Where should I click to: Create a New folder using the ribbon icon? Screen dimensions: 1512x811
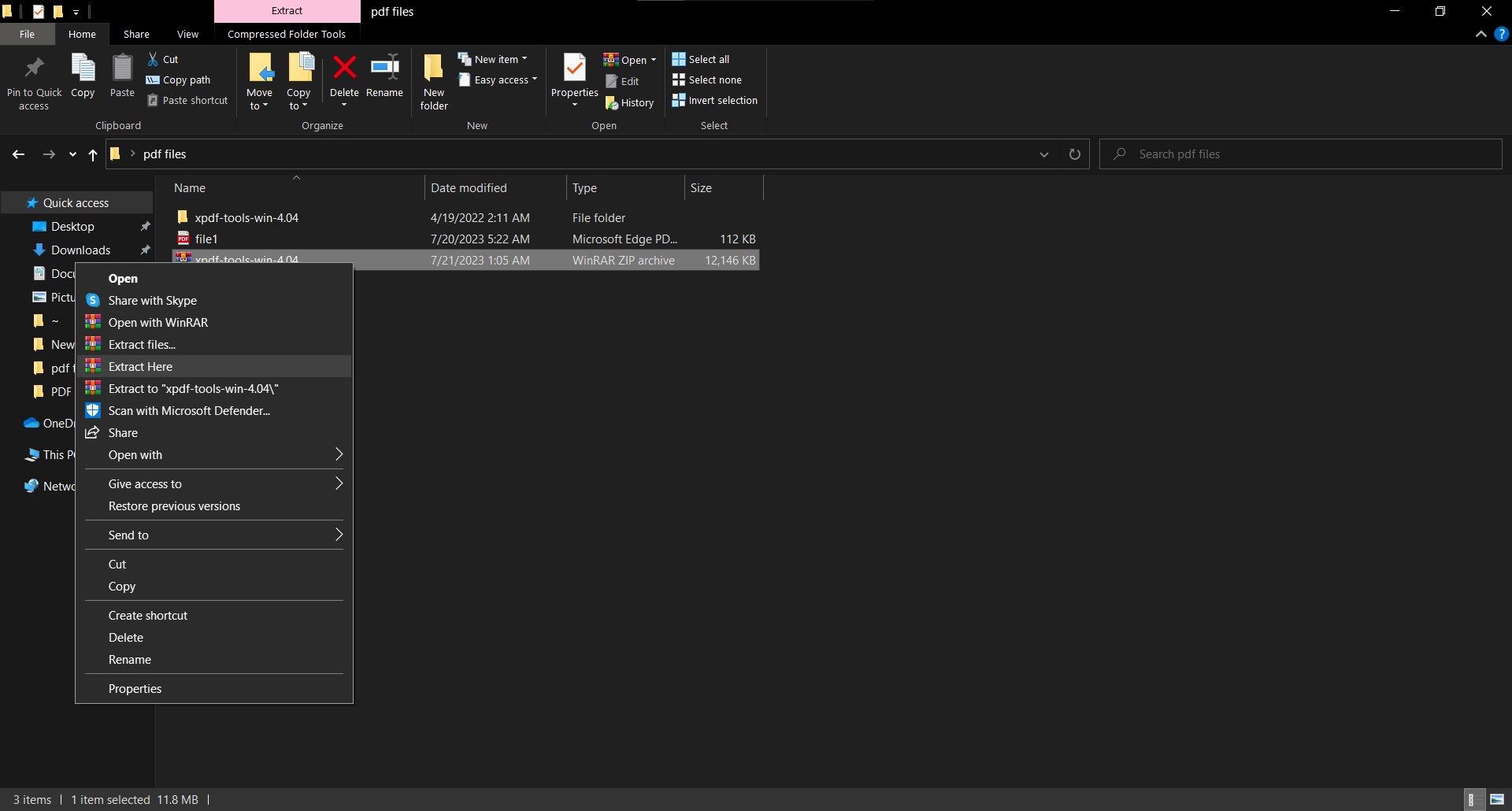pyautogui.click(x=433, y=79)
